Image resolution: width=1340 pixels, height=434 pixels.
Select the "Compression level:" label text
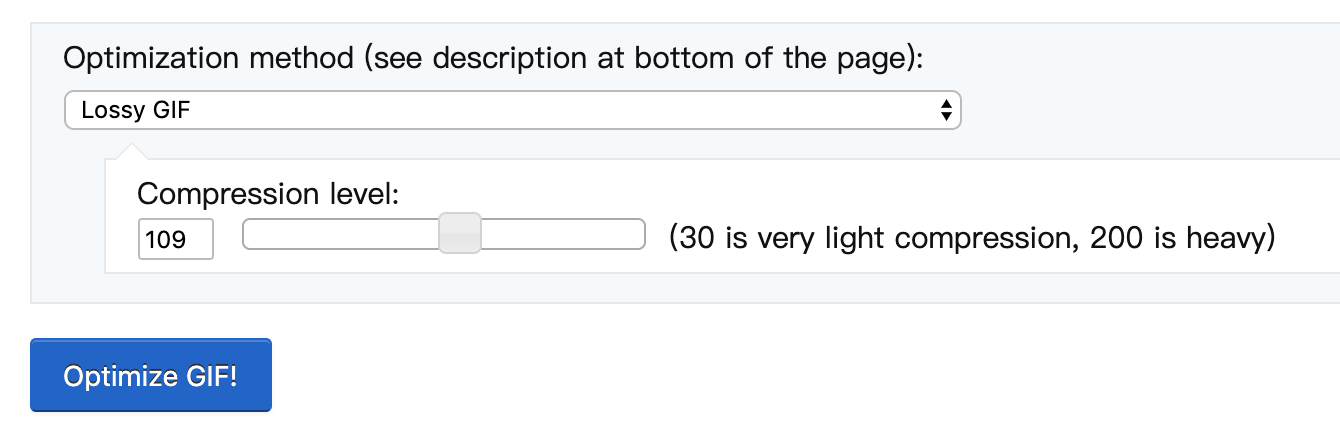click(x=268, y=193)
